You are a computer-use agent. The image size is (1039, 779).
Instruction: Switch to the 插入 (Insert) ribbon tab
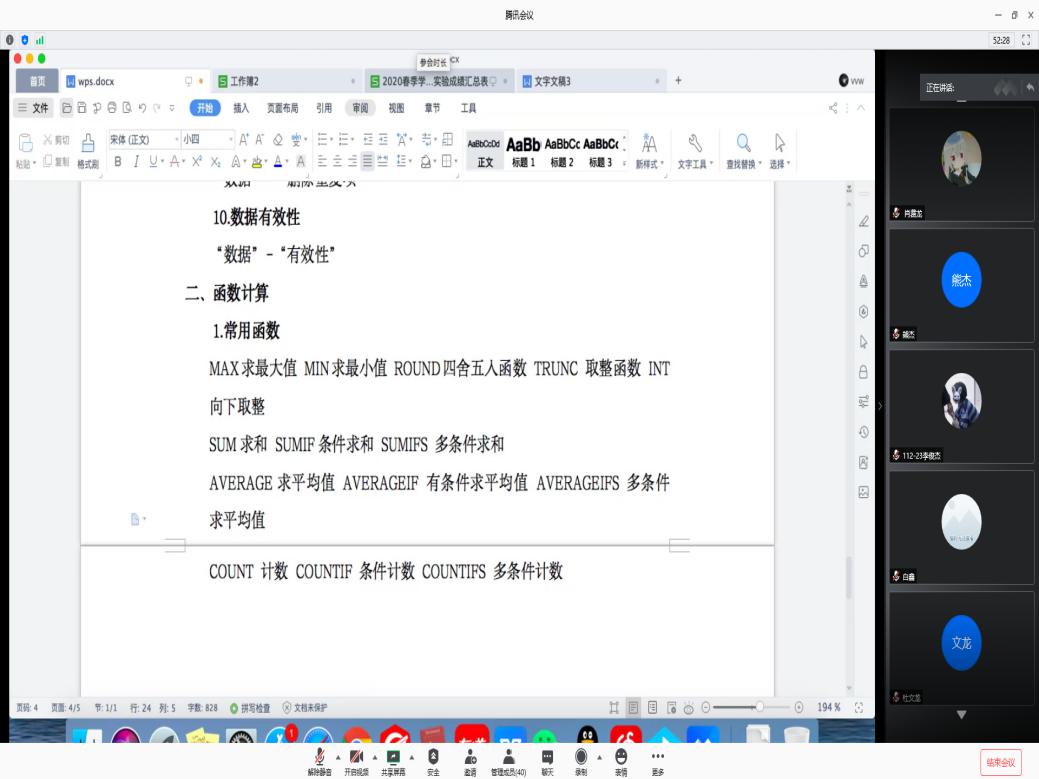click(x=241, y=108)
